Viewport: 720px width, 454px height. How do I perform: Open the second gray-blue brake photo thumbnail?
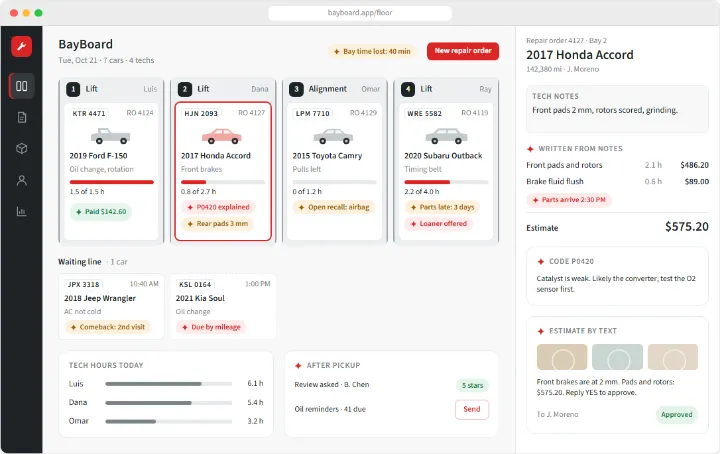(618, 357)
